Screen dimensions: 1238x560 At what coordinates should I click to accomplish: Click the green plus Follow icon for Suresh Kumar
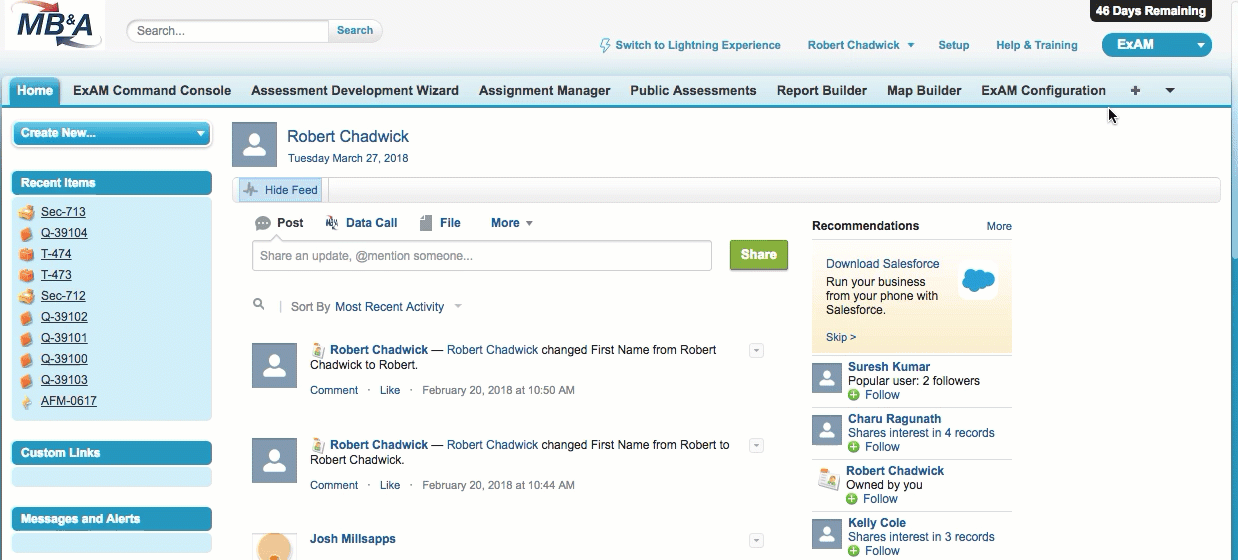coord(854,395)
